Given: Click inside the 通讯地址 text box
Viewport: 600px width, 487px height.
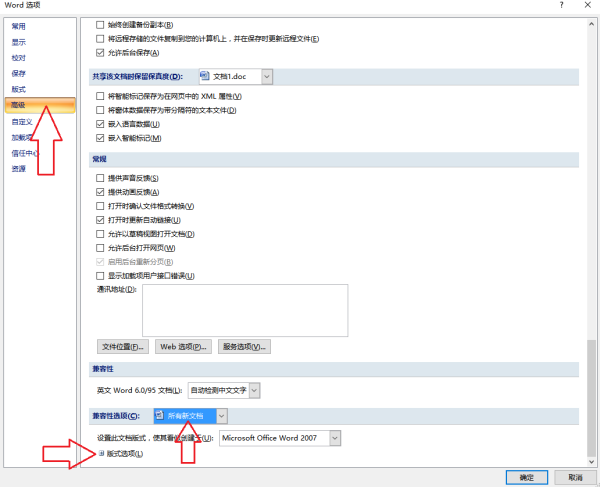Looking at the screenshot, I should 245,310.
